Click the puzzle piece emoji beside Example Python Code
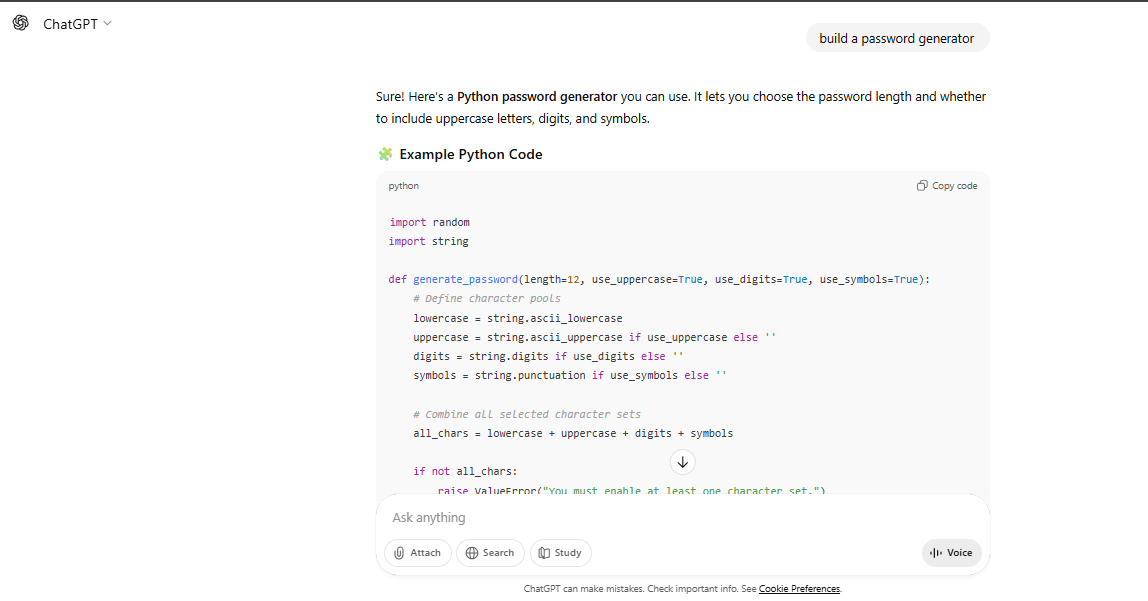 tap(385, 154)
